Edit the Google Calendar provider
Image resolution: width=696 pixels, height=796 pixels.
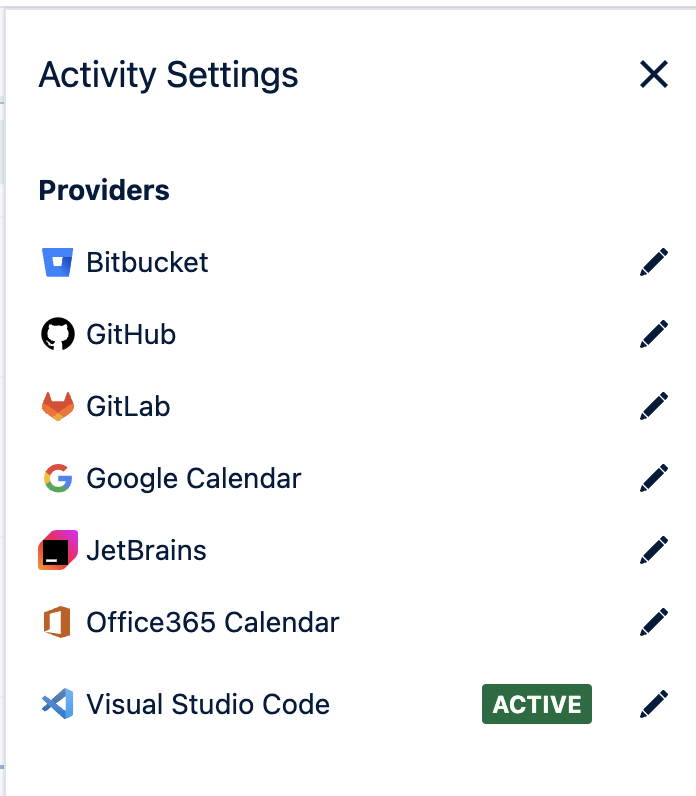coord(653,478)
